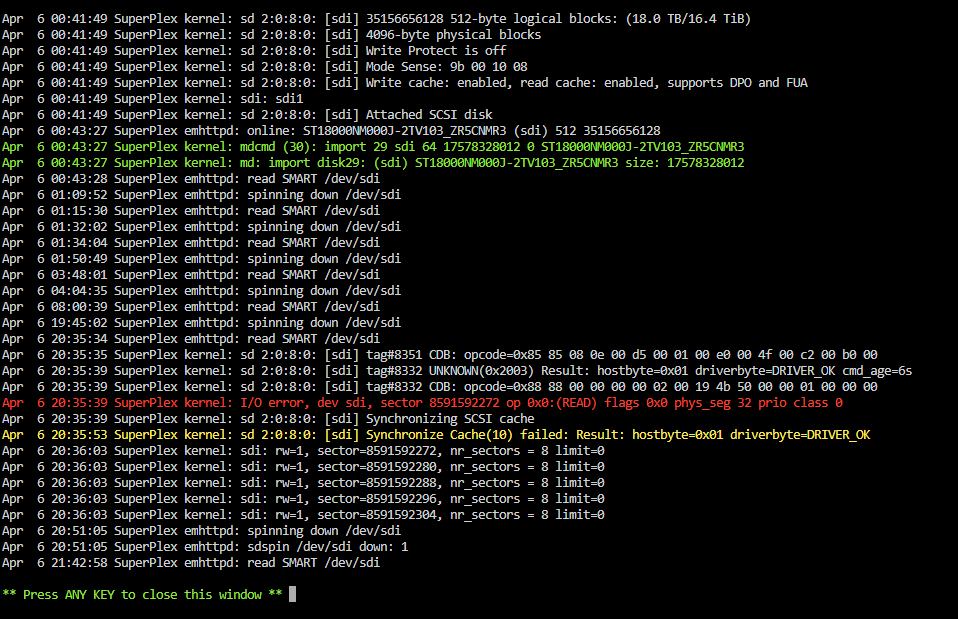Select the sector=8591592296 log line
958x619 pixels.
click(303, 499)
